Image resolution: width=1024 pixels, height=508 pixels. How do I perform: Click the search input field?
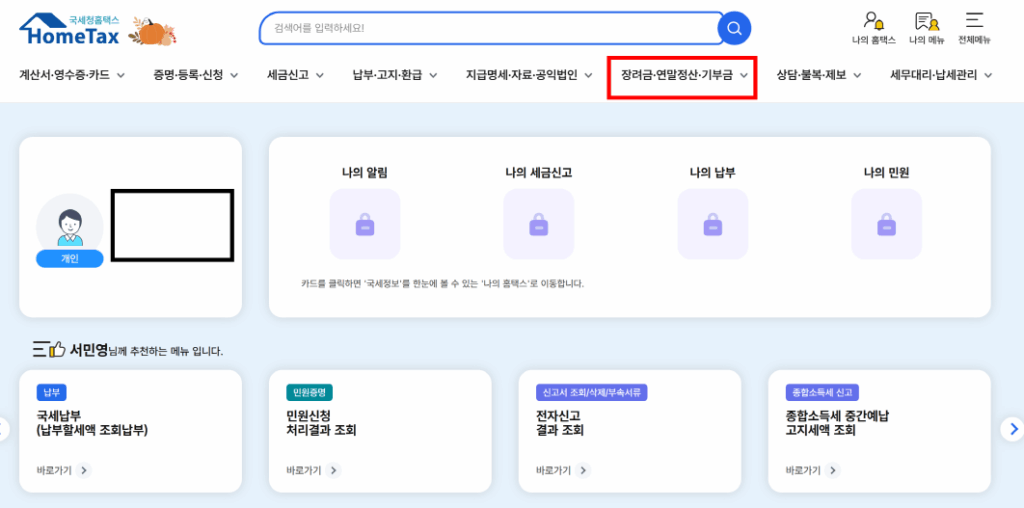click(x=490, y=28)
